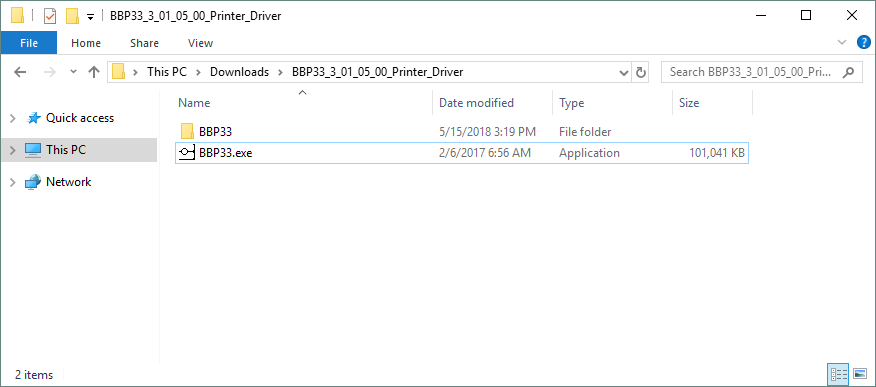Click the folder icon in address bar
This screenshot has height=387, width=876.
(118, 72)
